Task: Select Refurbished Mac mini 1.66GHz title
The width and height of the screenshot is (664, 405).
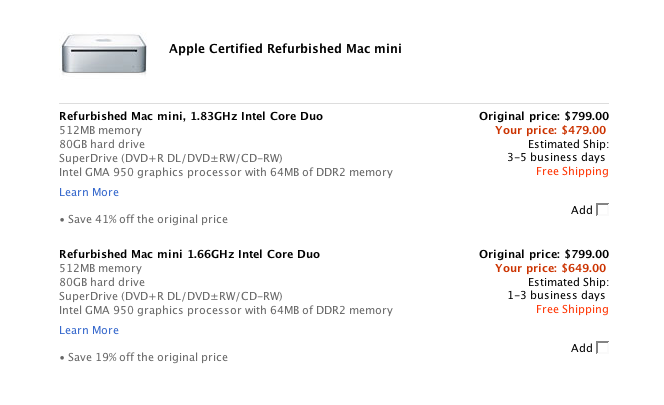Action: pos(189,254)
